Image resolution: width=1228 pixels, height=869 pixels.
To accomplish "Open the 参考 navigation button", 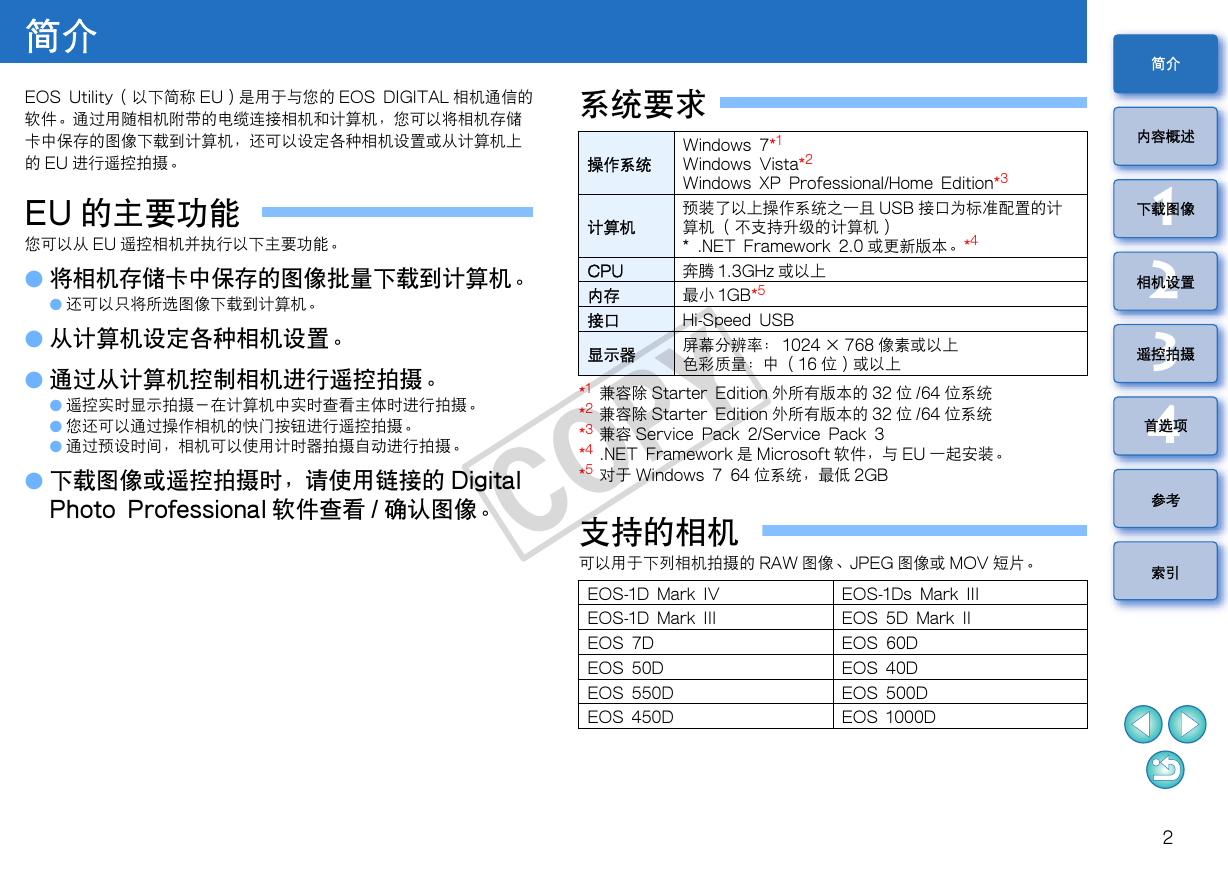I will tap(1165, 499).
